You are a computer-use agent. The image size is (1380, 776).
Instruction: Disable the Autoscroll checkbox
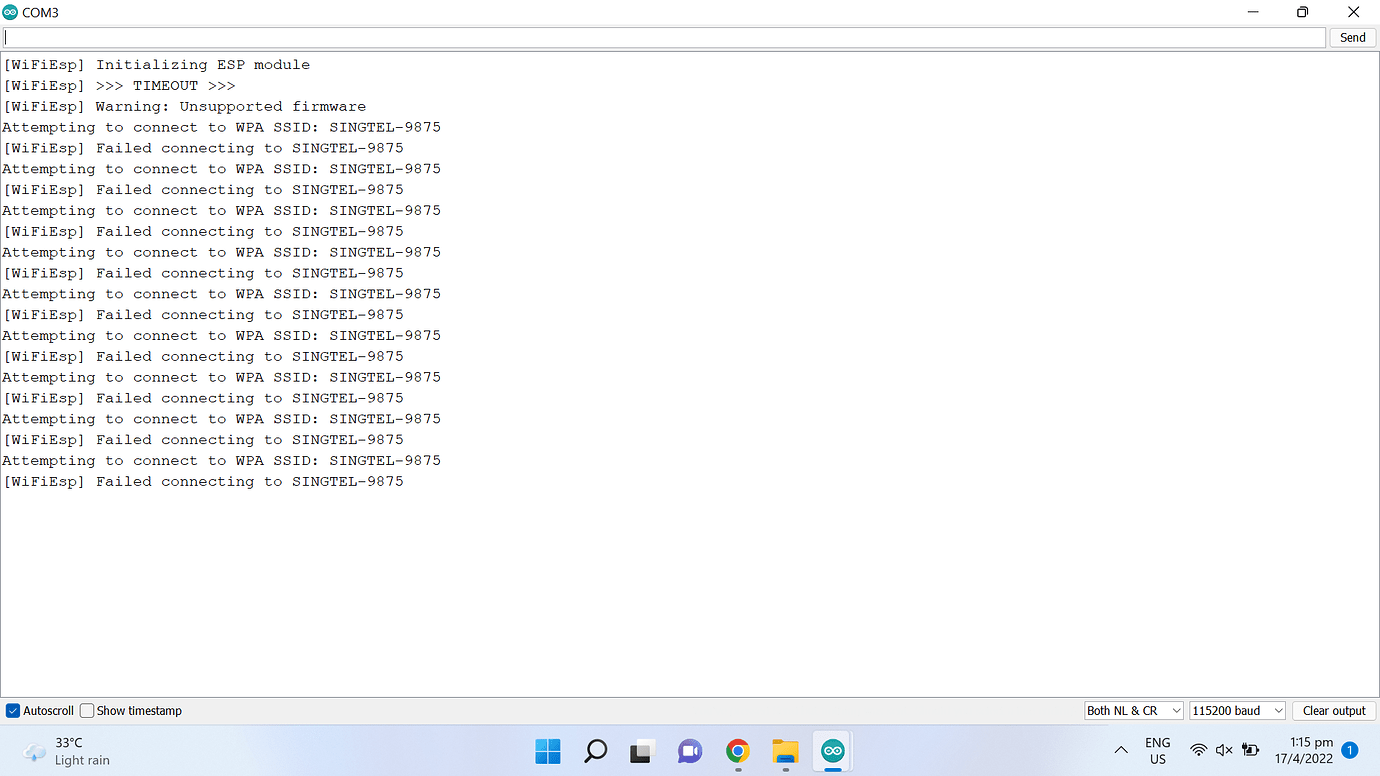pos(12,710)
